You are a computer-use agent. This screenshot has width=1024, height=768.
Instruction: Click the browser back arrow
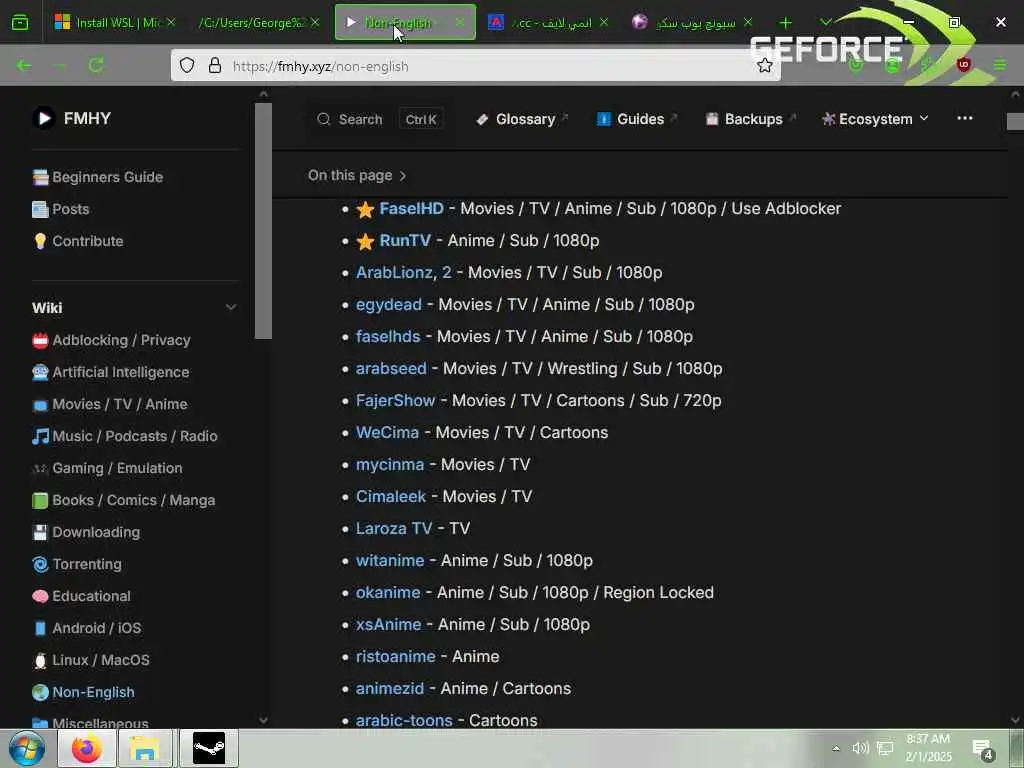[24, 65]
